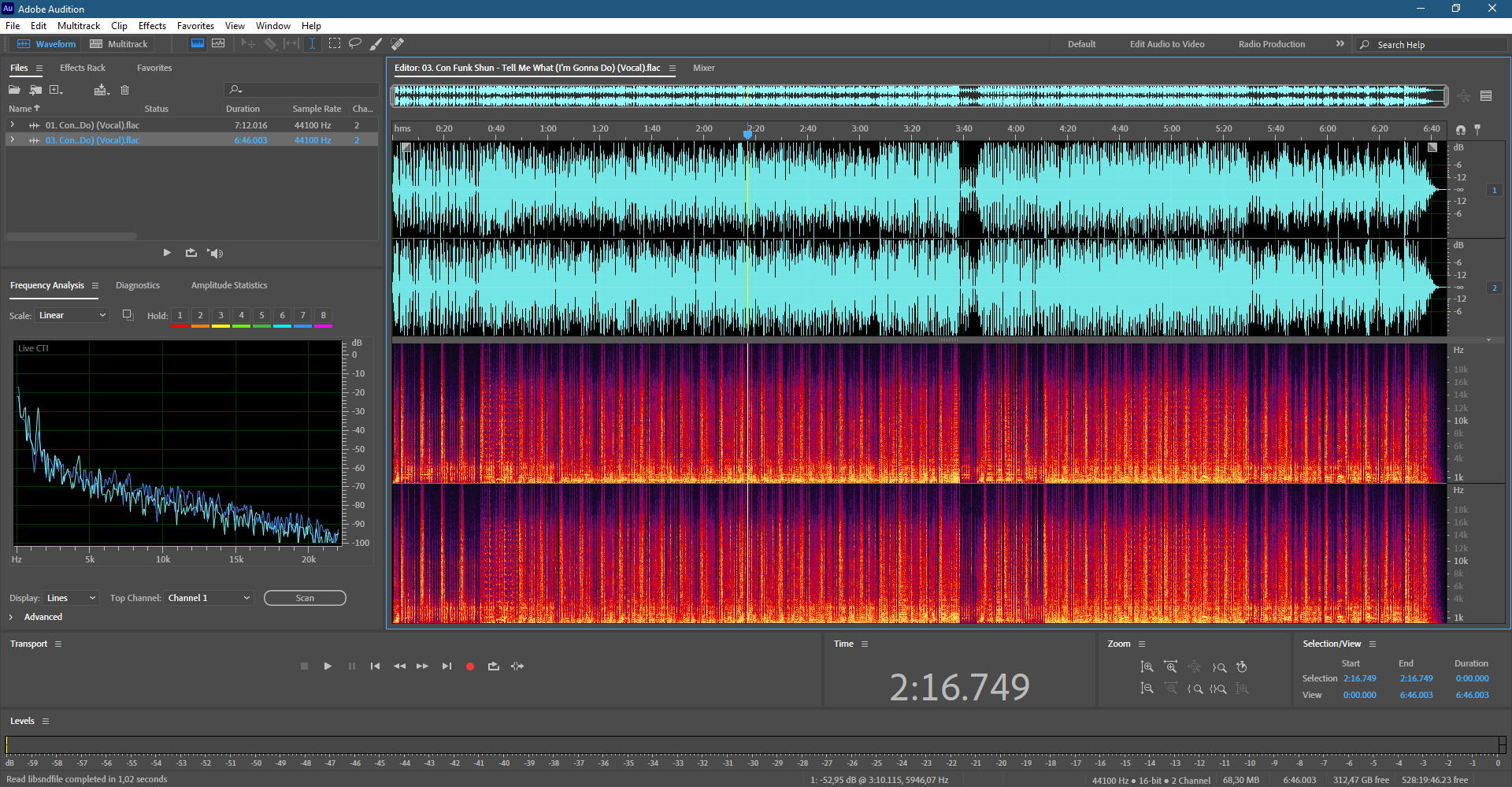Zoom to In Point icon
The image size is (1512, 787).
point(1195,689)
